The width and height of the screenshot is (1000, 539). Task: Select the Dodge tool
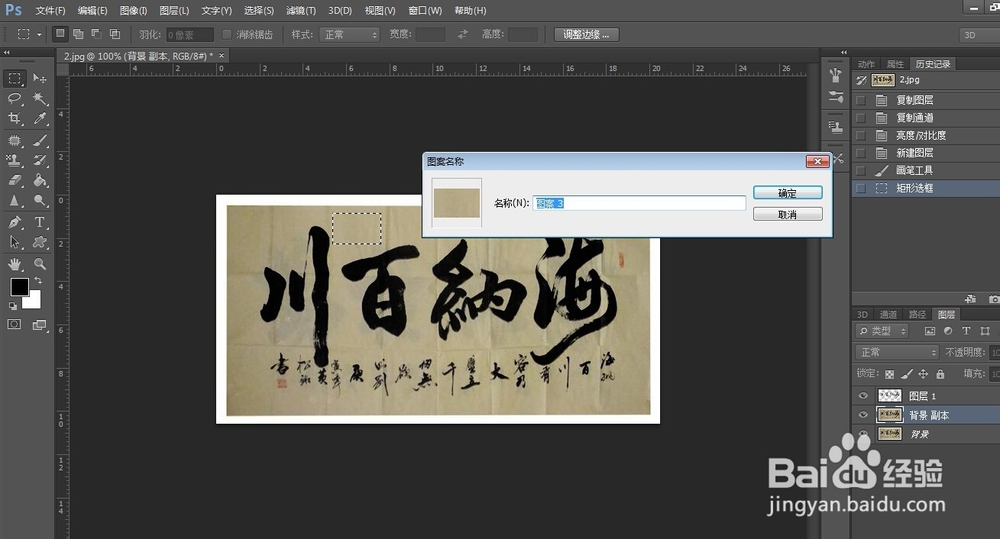pyautogui.click(x=40, y=201)
